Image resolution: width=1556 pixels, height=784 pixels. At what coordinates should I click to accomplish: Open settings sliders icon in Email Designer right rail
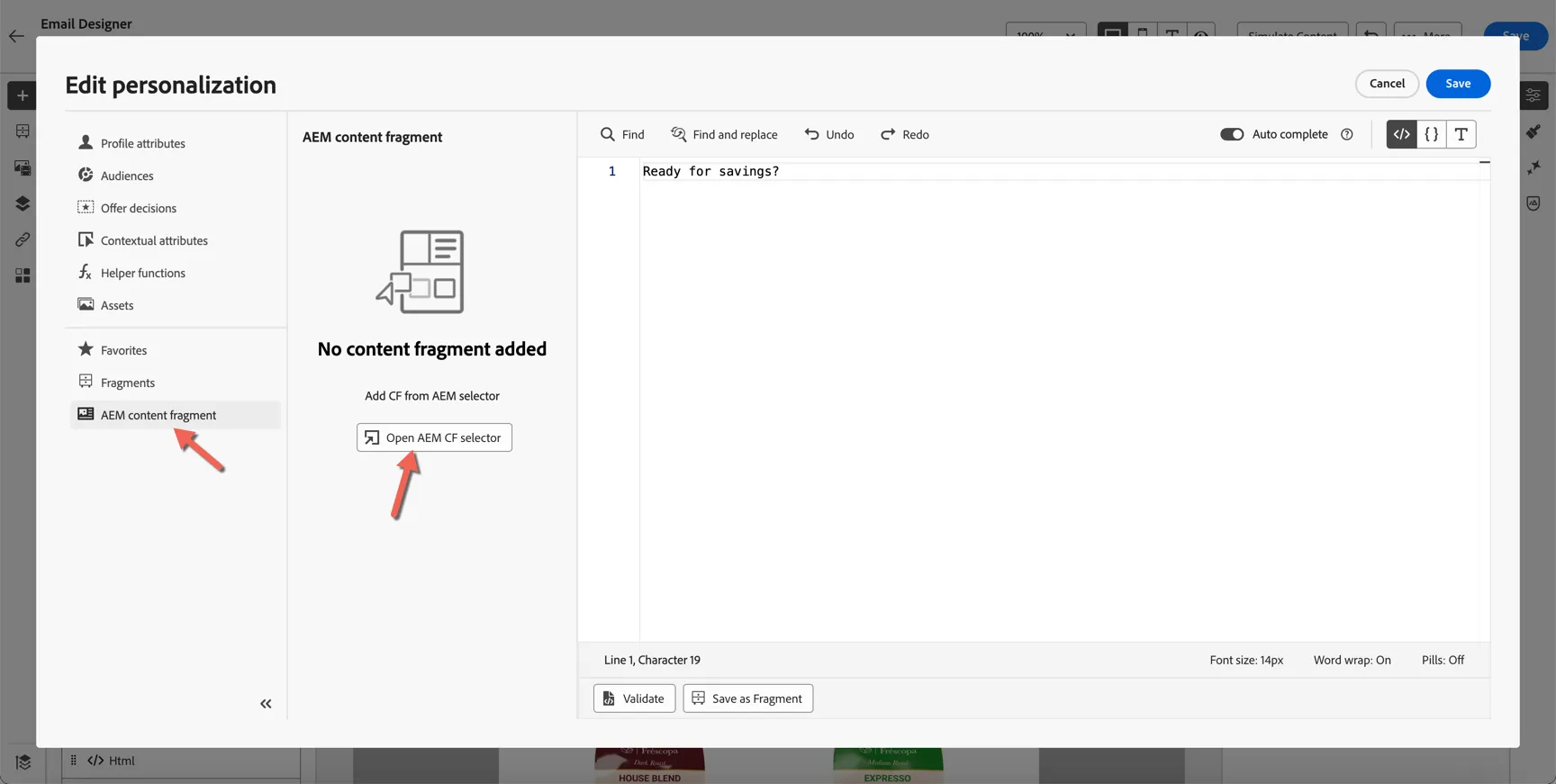coord(1533,95)
